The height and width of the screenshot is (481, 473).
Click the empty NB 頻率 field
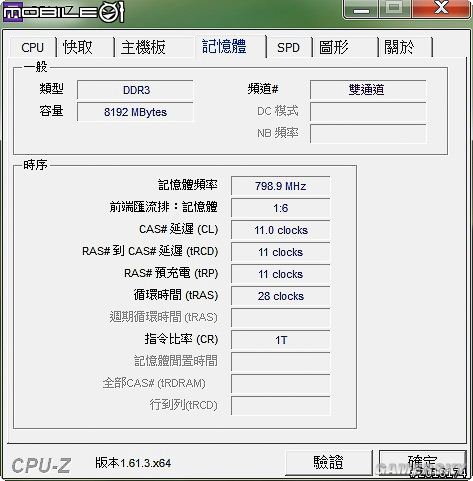368,134
